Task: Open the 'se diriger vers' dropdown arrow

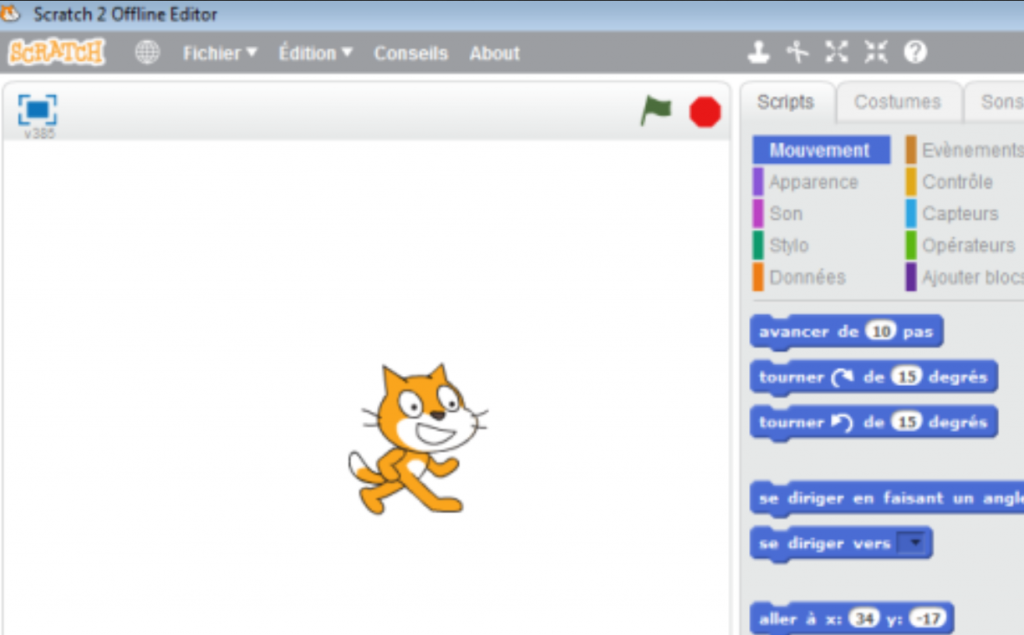Action: pos(914,543)
